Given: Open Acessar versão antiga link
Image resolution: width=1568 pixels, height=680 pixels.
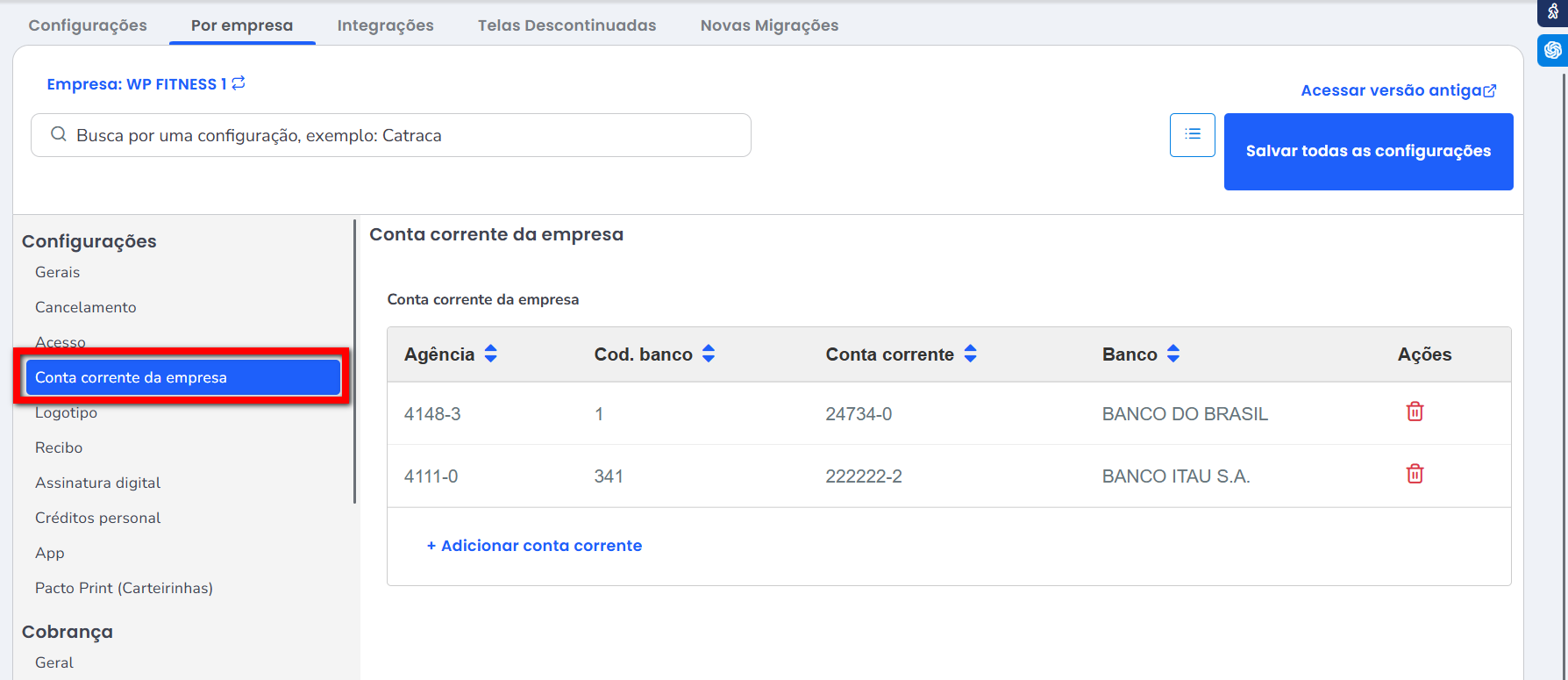Looking at the screenshot, I should [1398, 90].
